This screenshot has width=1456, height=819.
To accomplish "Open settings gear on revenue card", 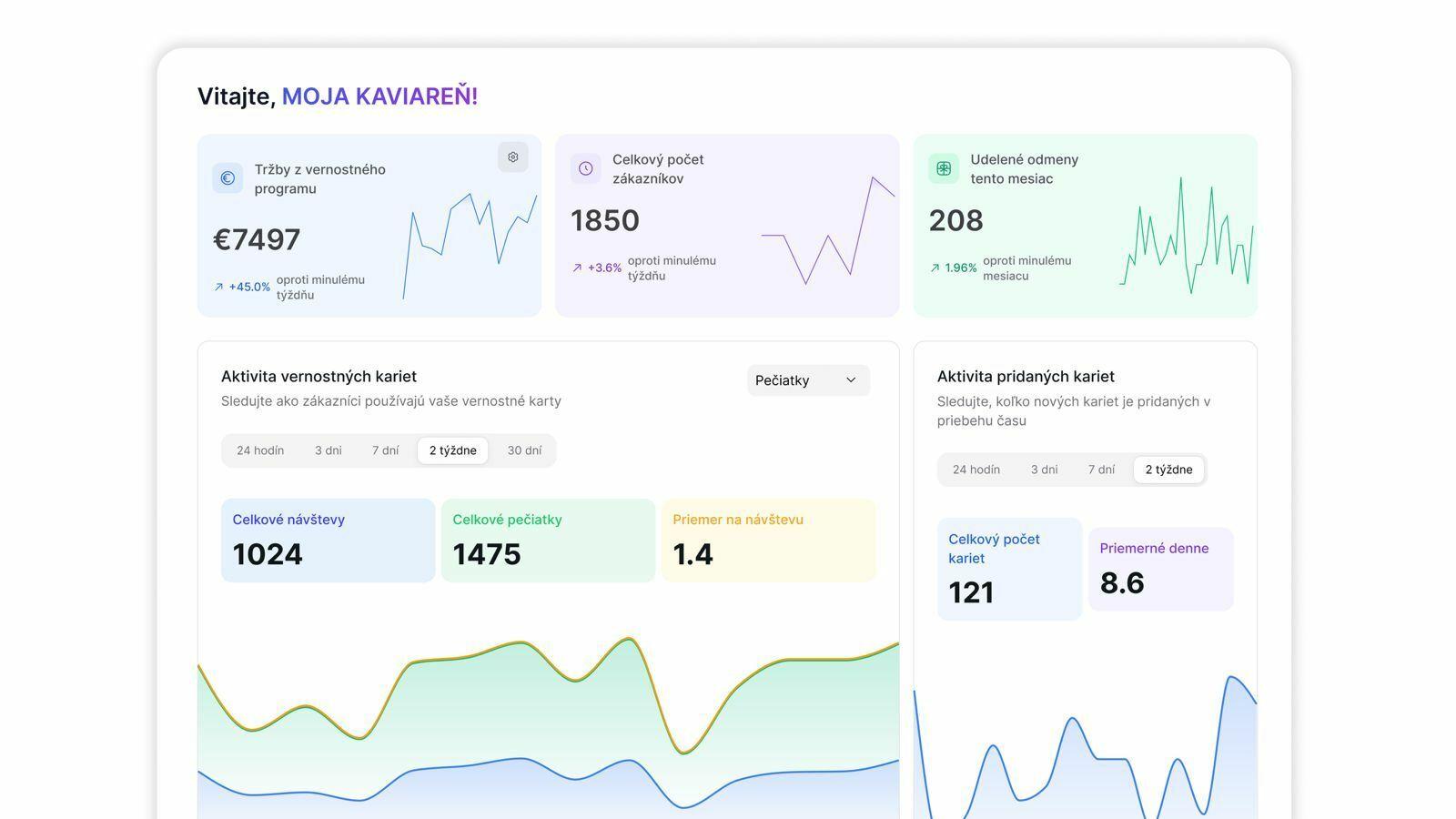I will [513, 157].
